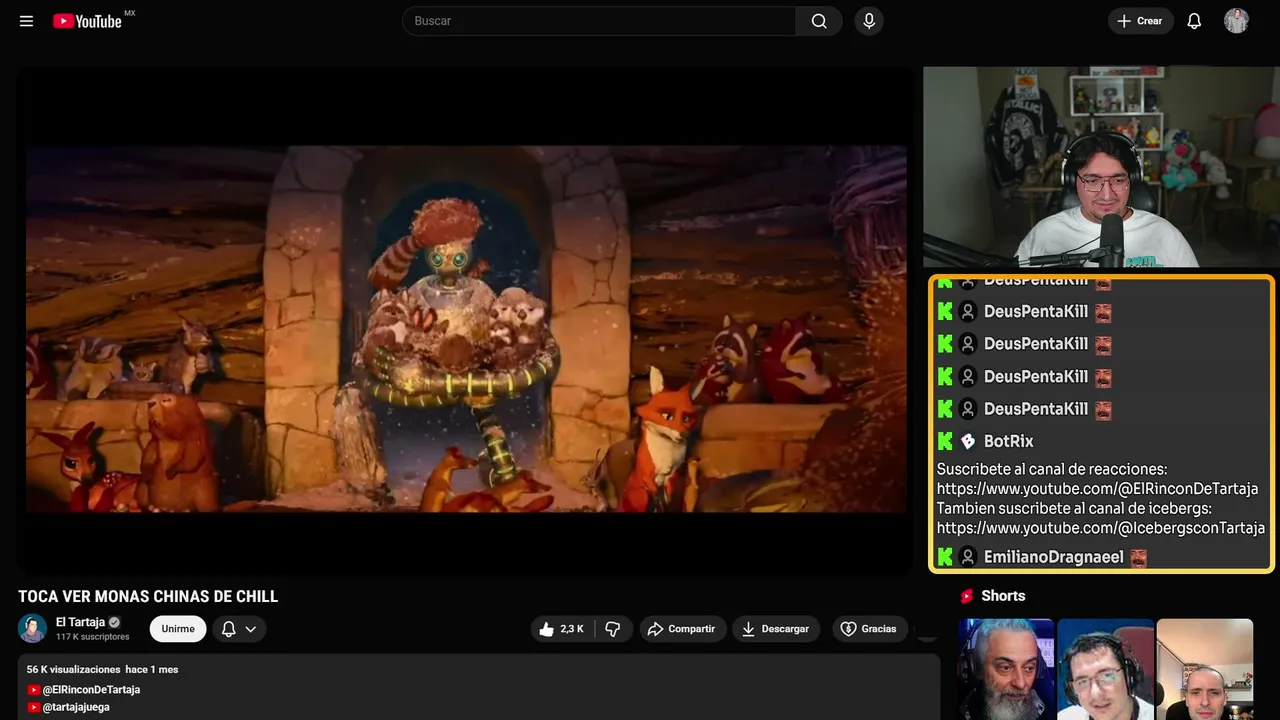Screen dimensions: 1280x720
Task: Download the video with Descargar
Action: click(776, 629)
